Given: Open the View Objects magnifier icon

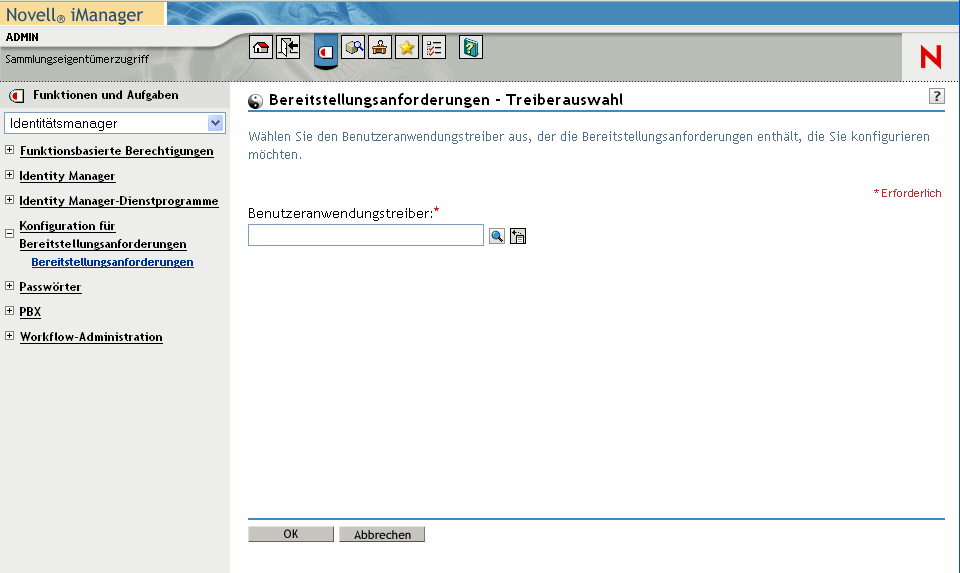Looking at the screenshot, I should pos(353,47).
